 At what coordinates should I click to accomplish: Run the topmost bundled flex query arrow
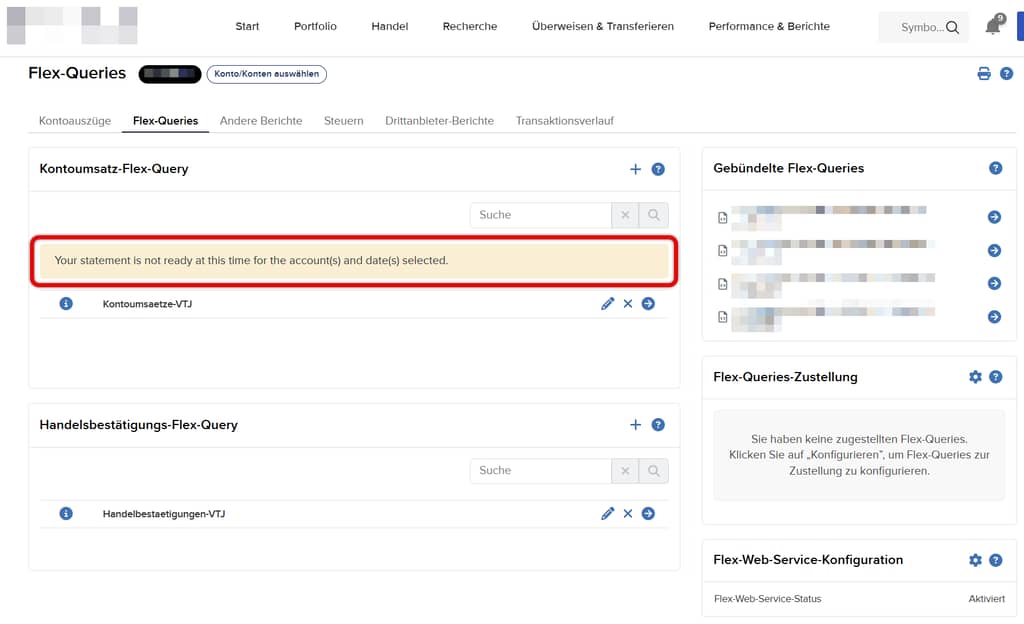tap(994, 217)
